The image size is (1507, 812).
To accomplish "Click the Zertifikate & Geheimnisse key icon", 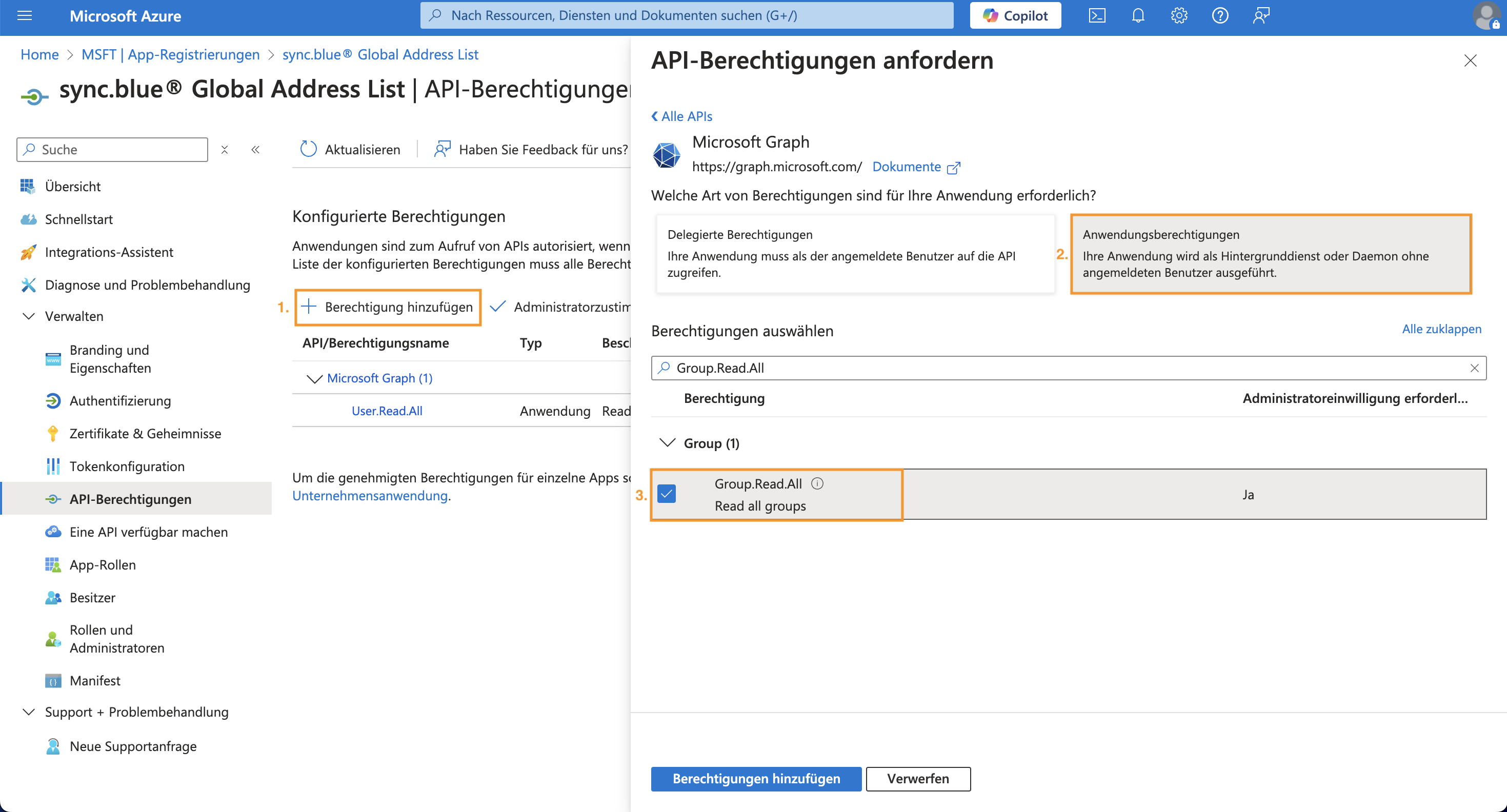I will tap(53, 434).
